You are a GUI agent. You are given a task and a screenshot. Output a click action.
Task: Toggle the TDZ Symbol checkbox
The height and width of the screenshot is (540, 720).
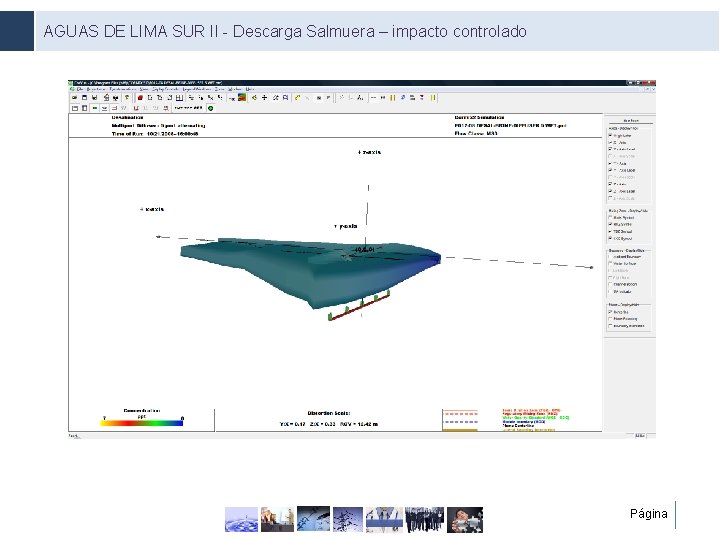tap(610, 231)
